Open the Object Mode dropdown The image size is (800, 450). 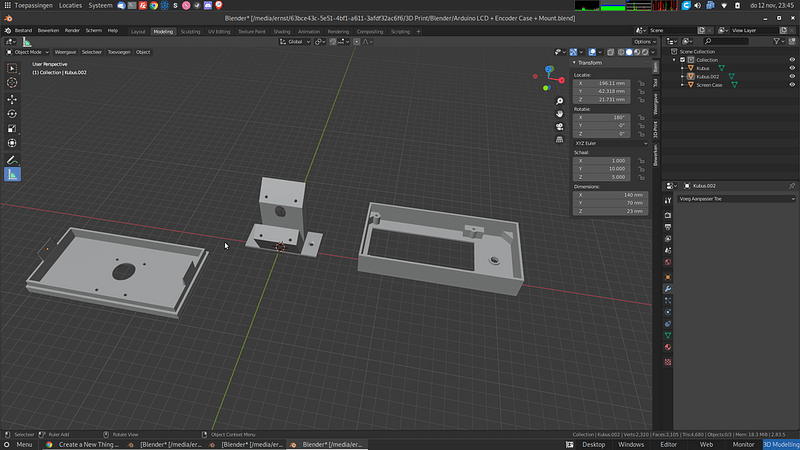[28, 52]
